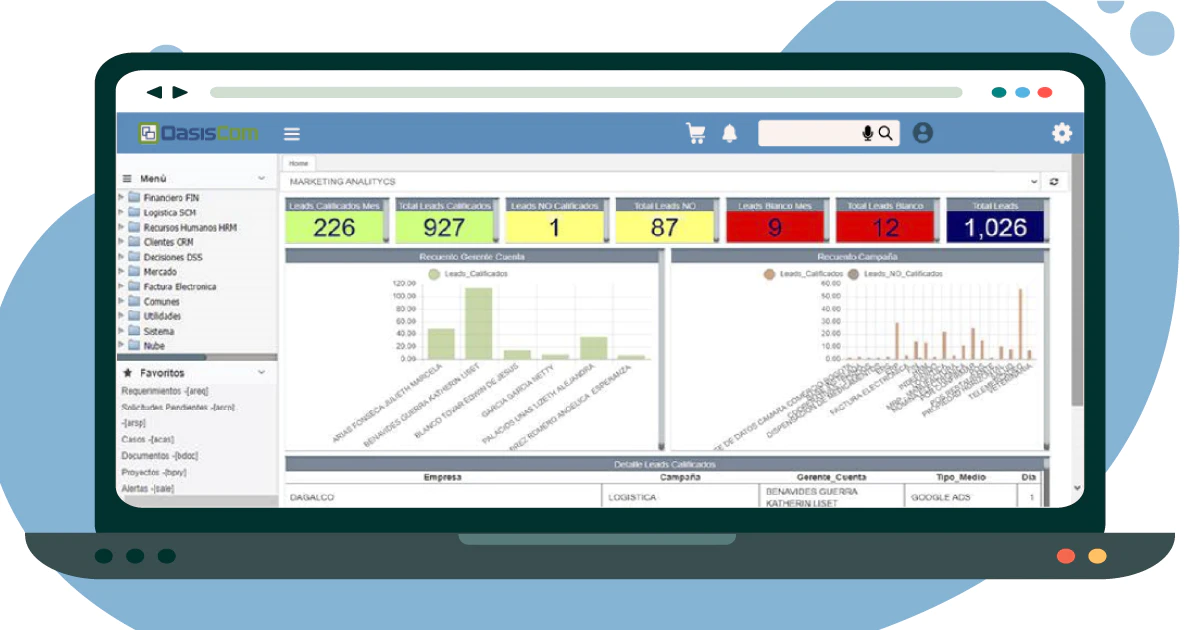Screen dimensions: 1200x630
Task: Open the user profile icon
Action: click(x=923, y=133)
